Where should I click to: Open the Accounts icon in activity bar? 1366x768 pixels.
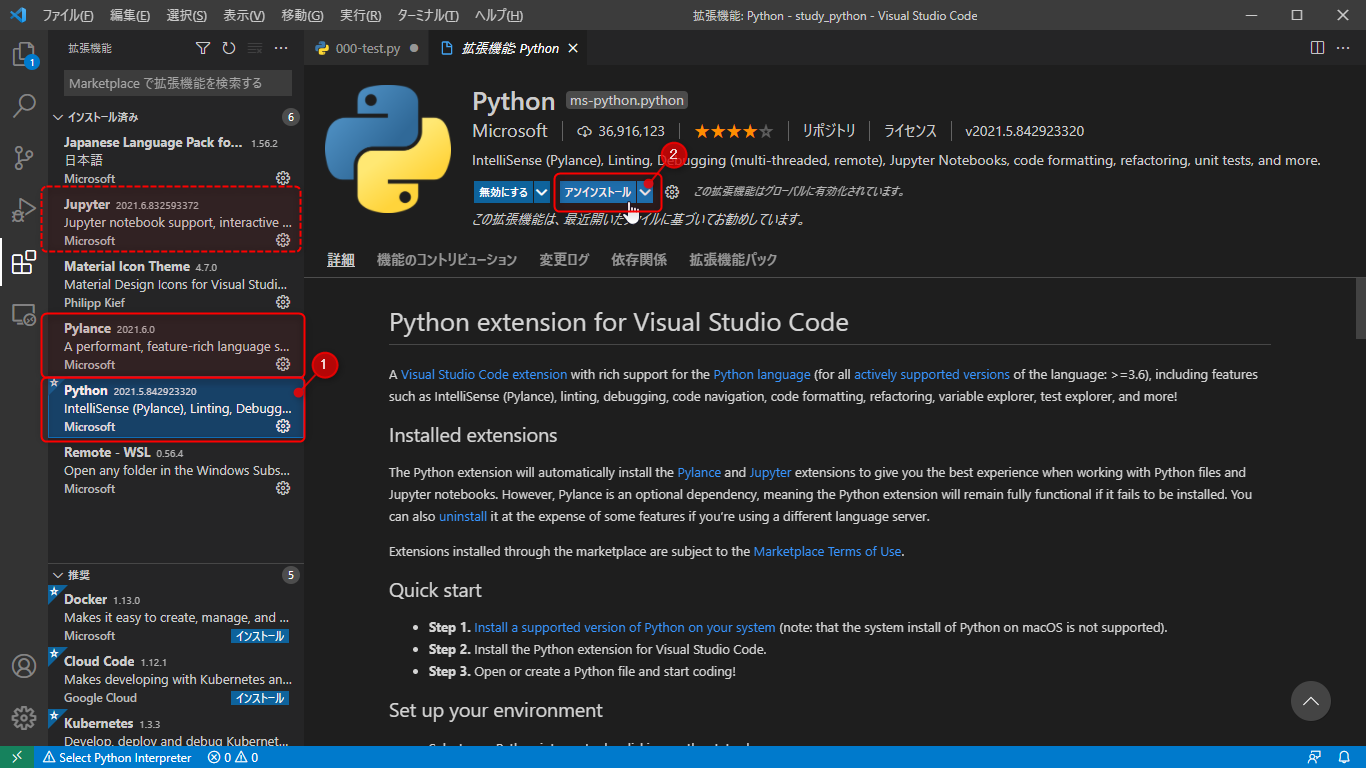[x=24, y=666]
